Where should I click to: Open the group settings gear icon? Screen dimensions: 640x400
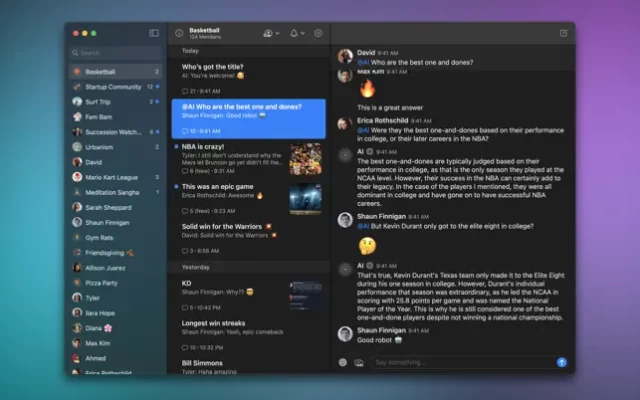point(319,33)
